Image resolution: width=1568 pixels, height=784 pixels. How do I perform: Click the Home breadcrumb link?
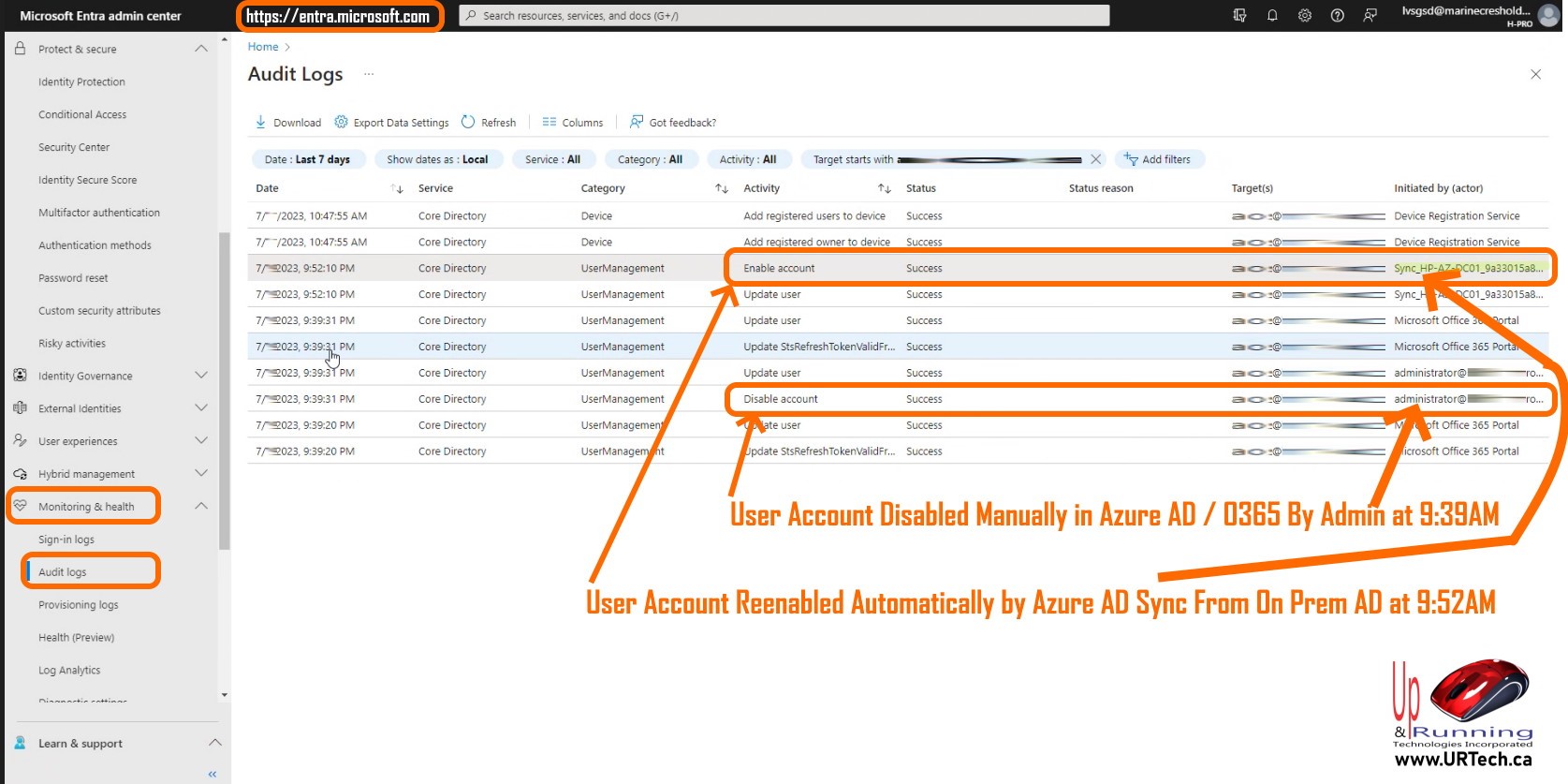tap(263, 47)
